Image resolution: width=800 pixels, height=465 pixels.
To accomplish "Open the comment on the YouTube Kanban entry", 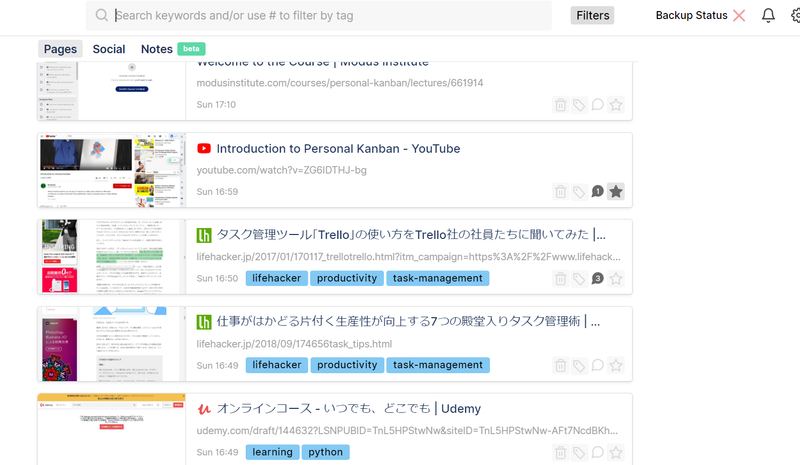I will coord(597,191).
